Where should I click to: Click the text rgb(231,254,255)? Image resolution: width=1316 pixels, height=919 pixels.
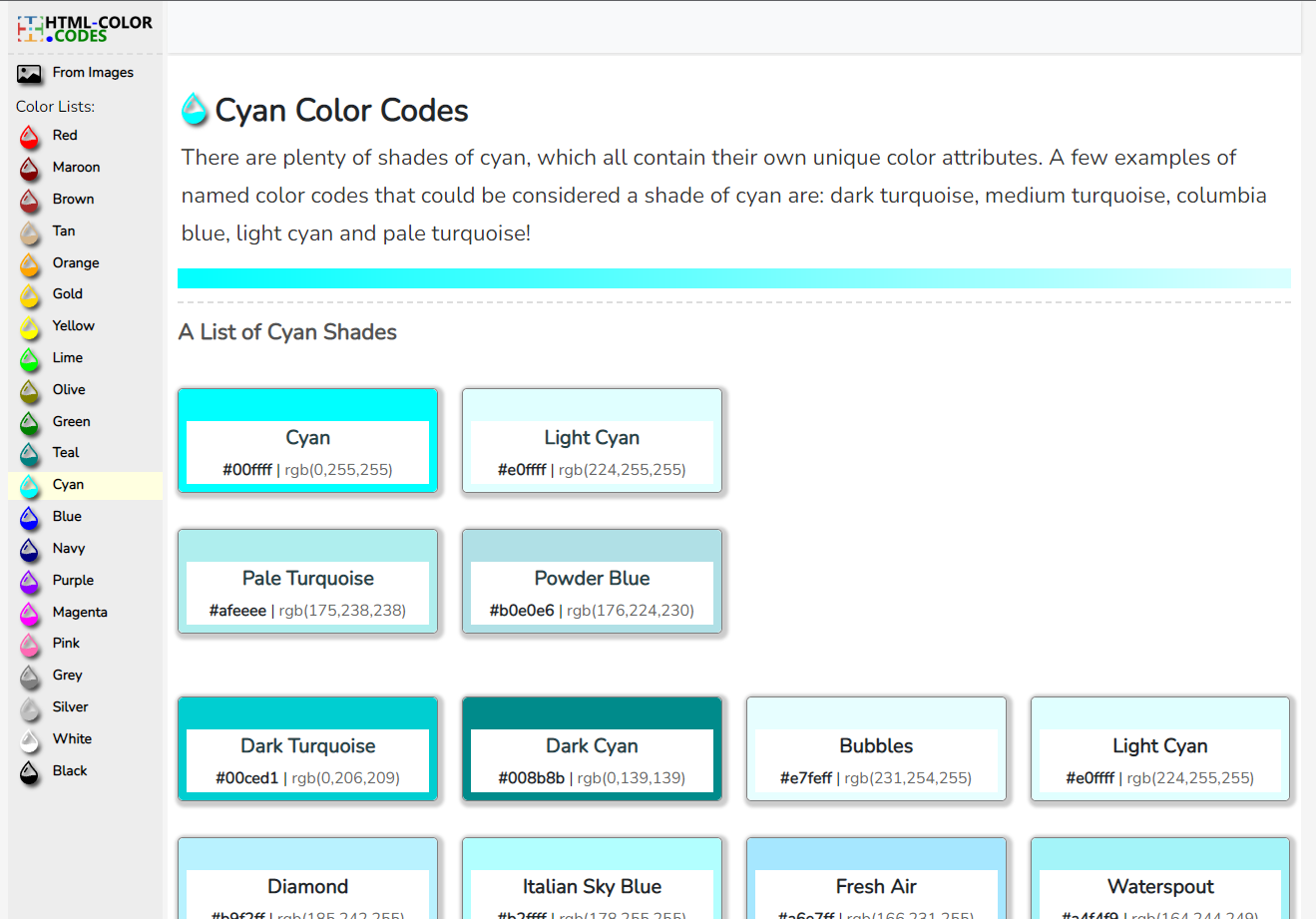[908, 778]
